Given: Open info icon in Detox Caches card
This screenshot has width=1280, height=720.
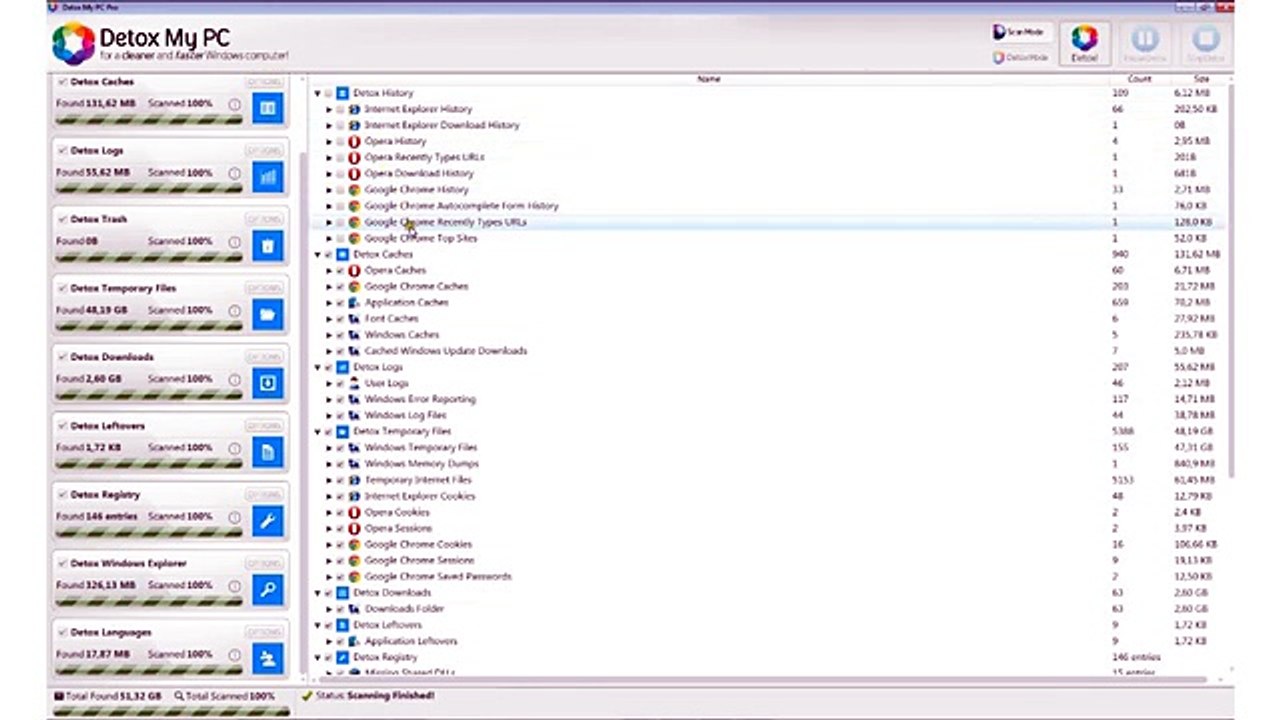Looking at the screenshot, I should click(234, 104).
